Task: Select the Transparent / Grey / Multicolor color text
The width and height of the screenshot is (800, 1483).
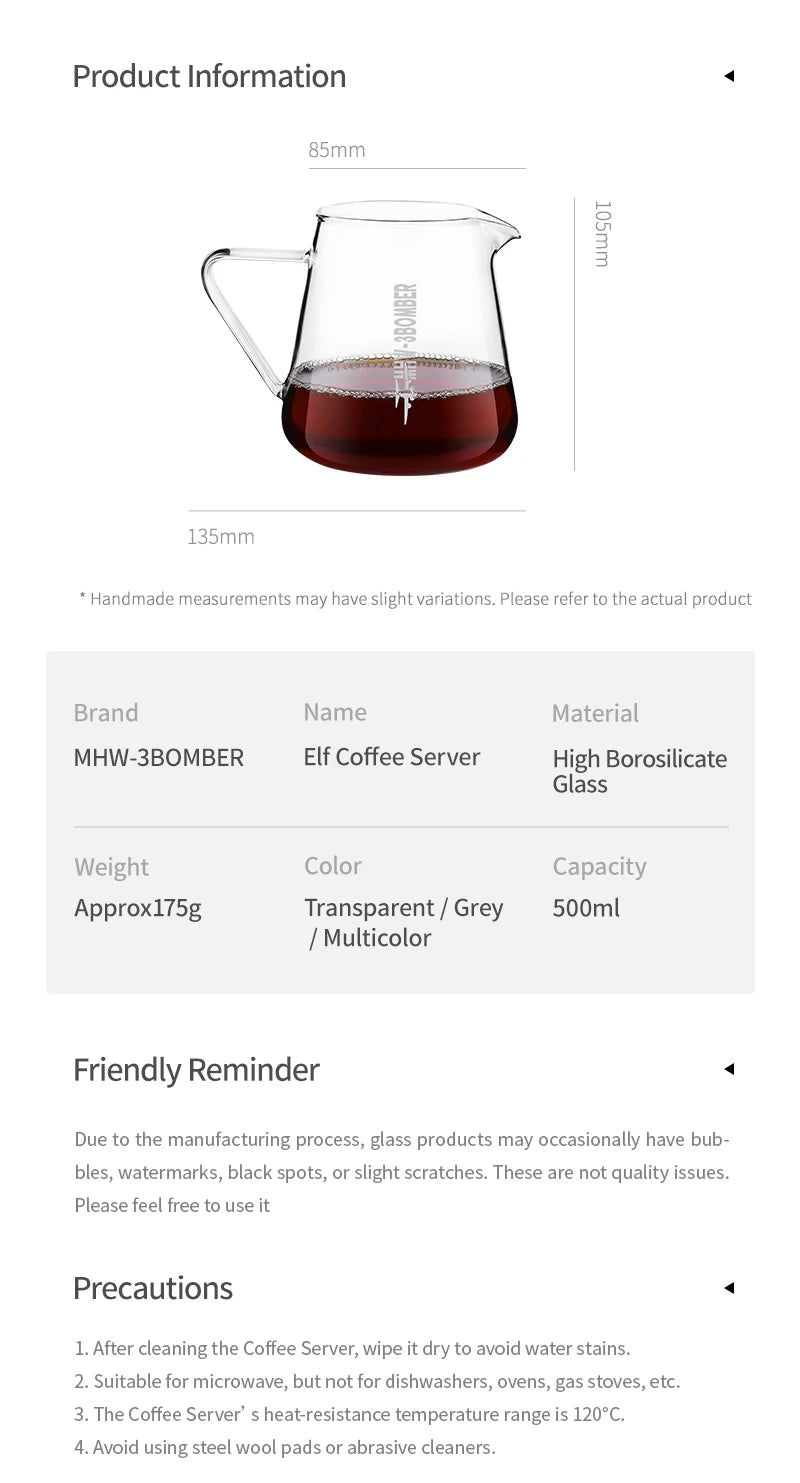Action: coord(403,922)
